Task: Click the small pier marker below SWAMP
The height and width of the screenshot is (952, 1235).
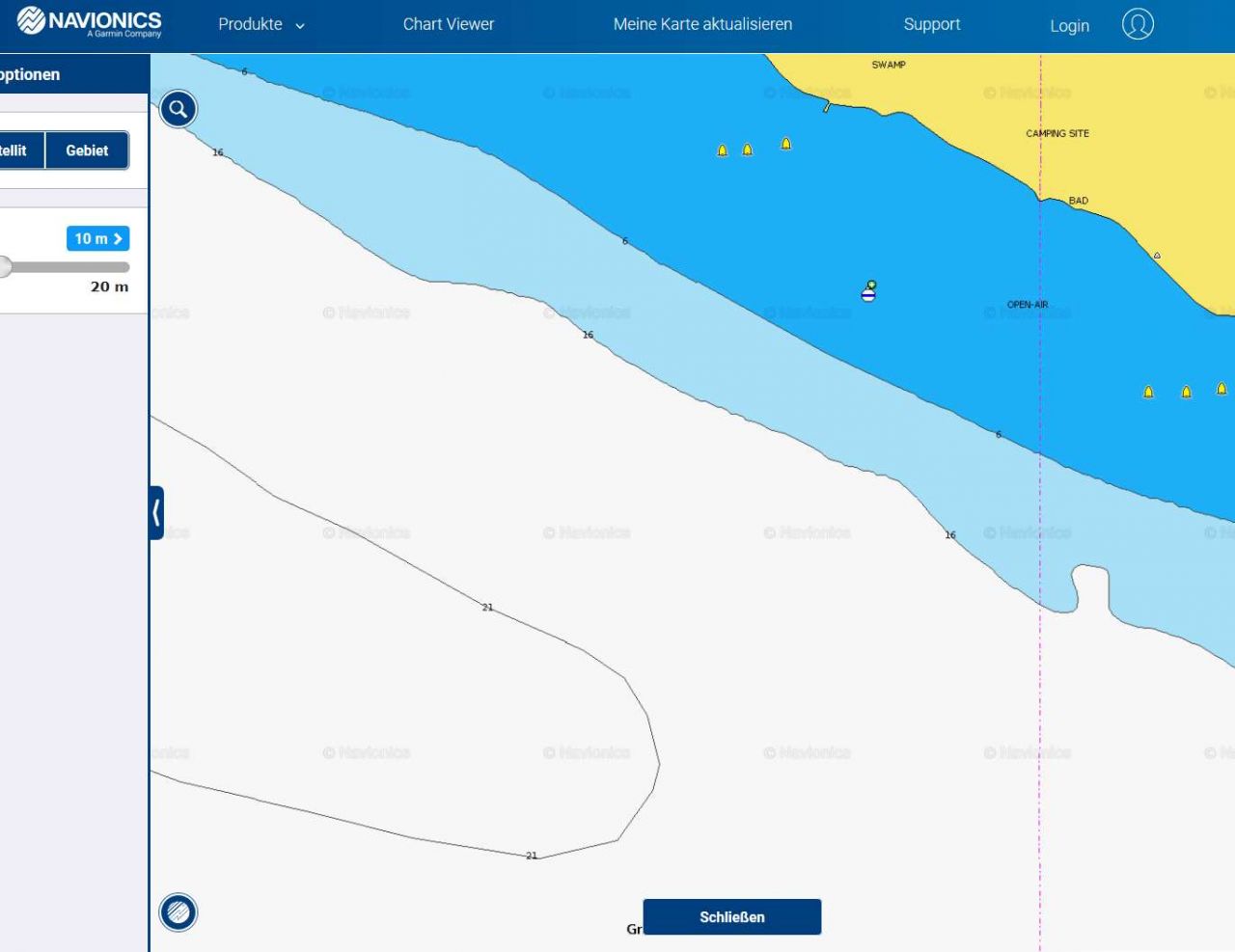Action: 827,107
